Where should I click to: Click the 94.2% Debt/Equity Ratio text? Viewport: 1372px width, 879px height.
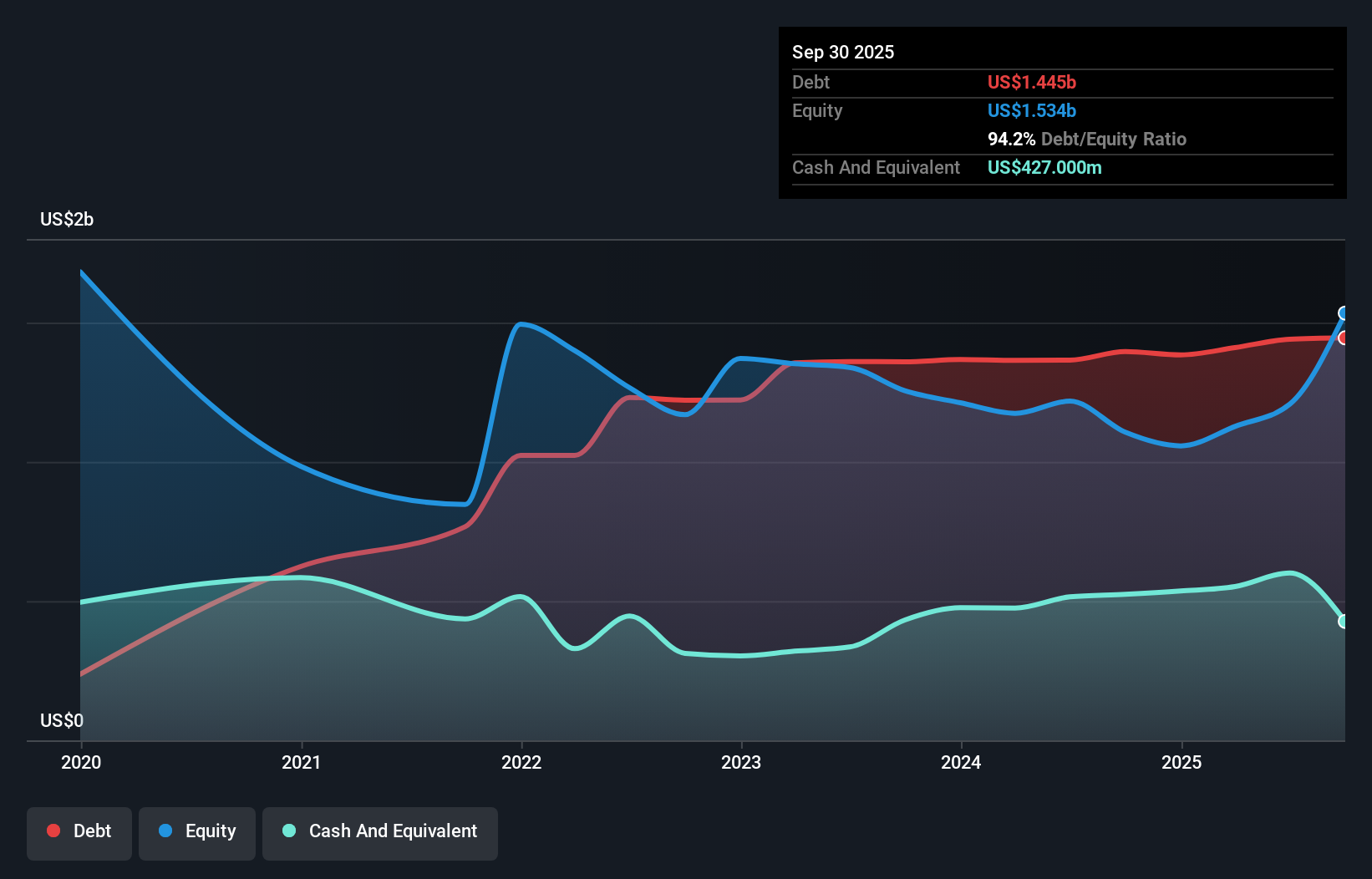[1087, 139]
